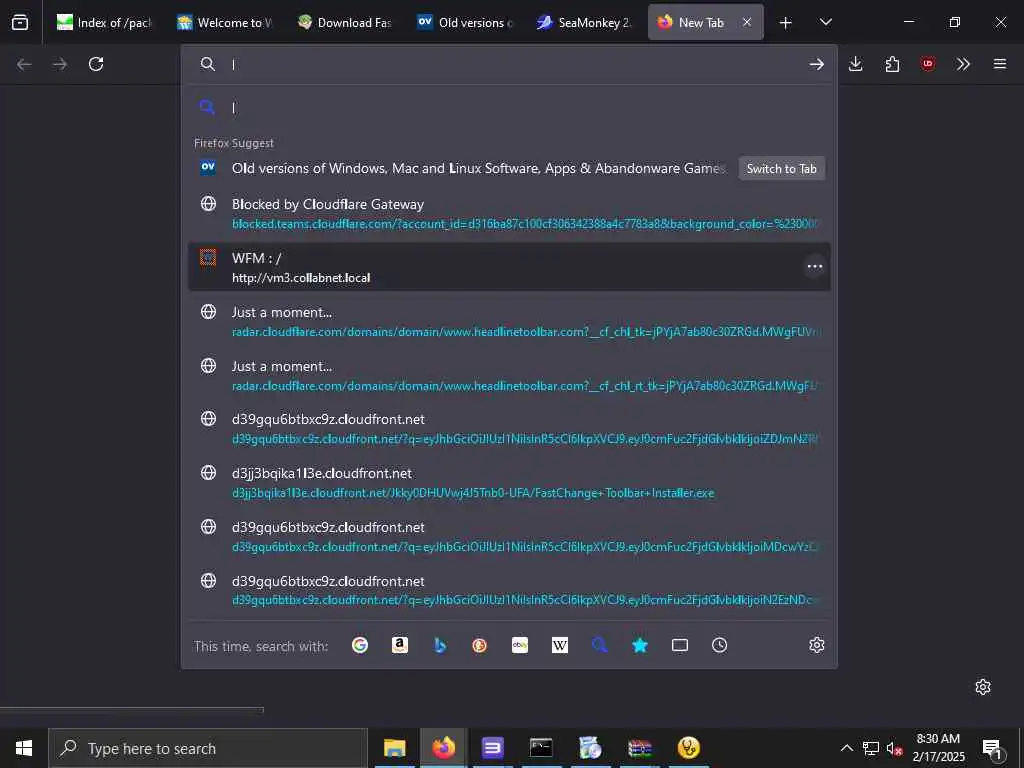Image resolution: width=1024 pixels, height=768 pixels.
Task: Select Blocked by Cloudflare Gateway suggestion
Action: pos(509,214)
